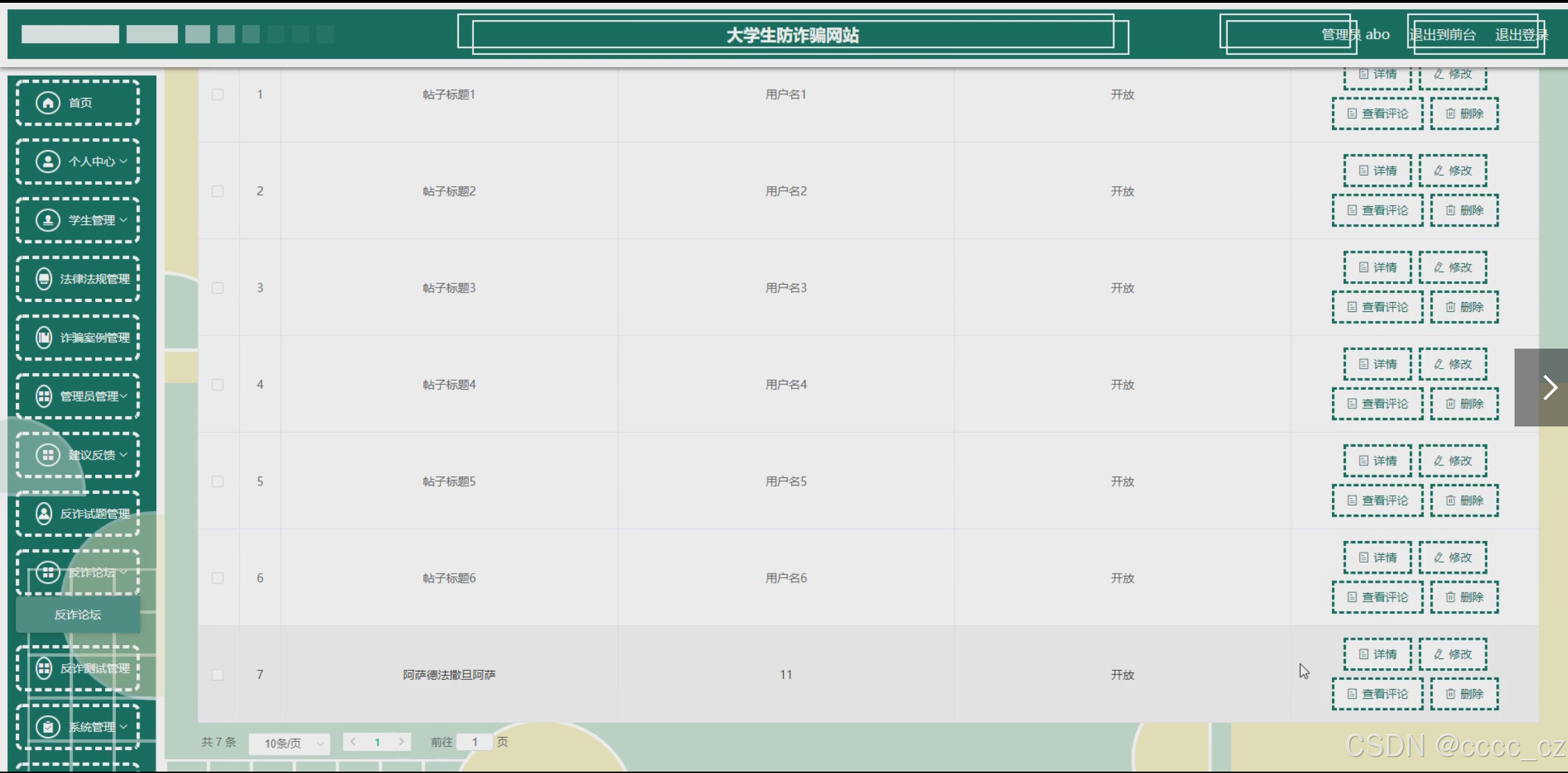Screen dimensions: 1568x773
Task: Click the 法律法规管理 sidebar icon
Action: click(44, 279)
